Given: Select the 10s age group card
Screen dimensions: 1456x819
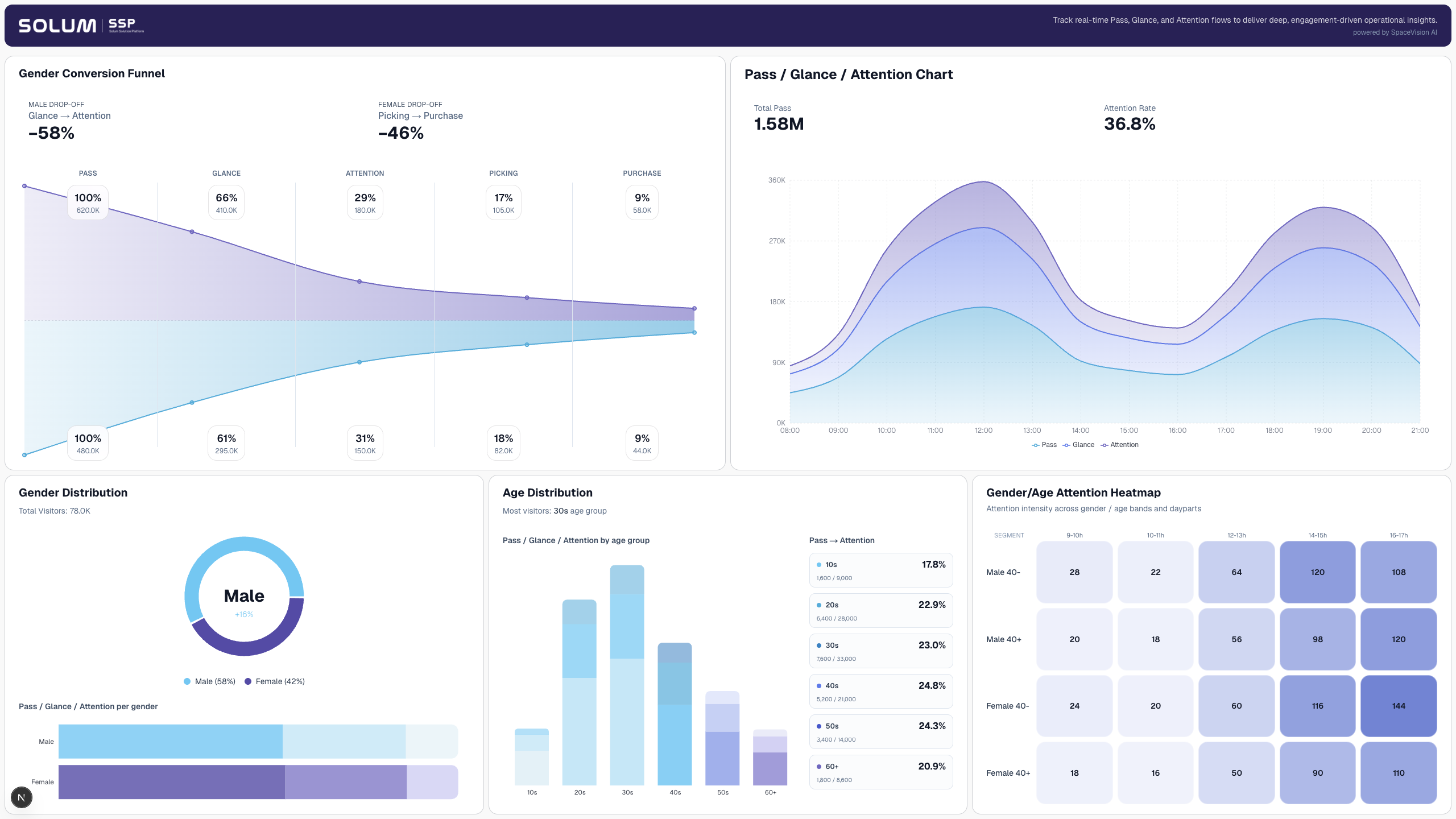Looking at the screenshot, I should click(x=880, y=570).
